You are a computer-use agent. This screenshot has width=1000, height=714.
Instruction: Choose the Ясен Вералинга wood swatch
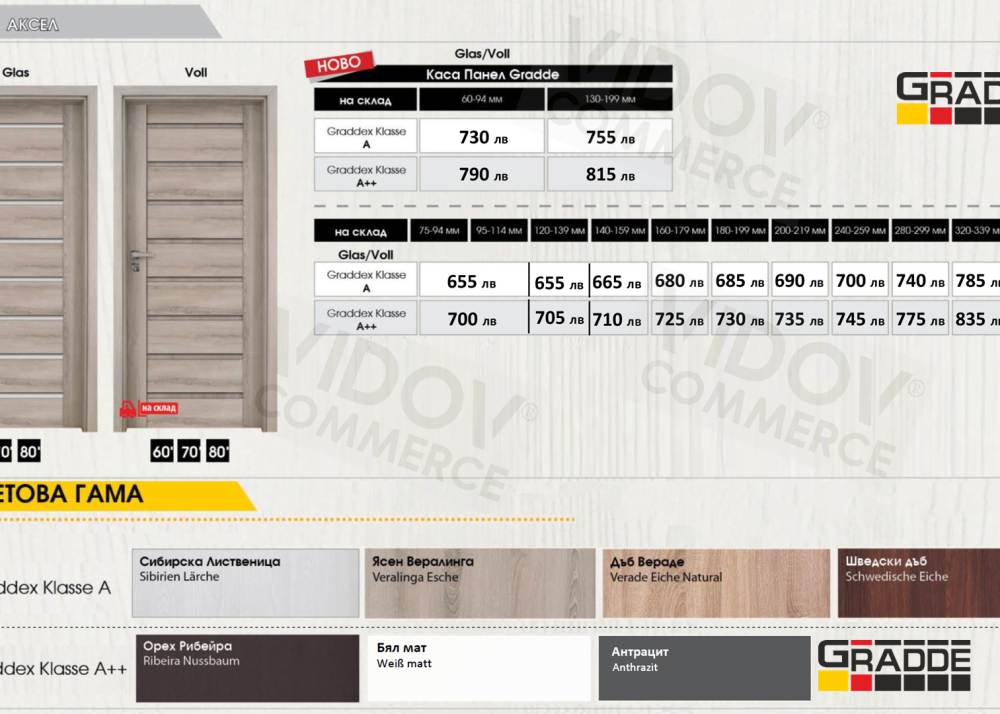click(x=479, y=583)
